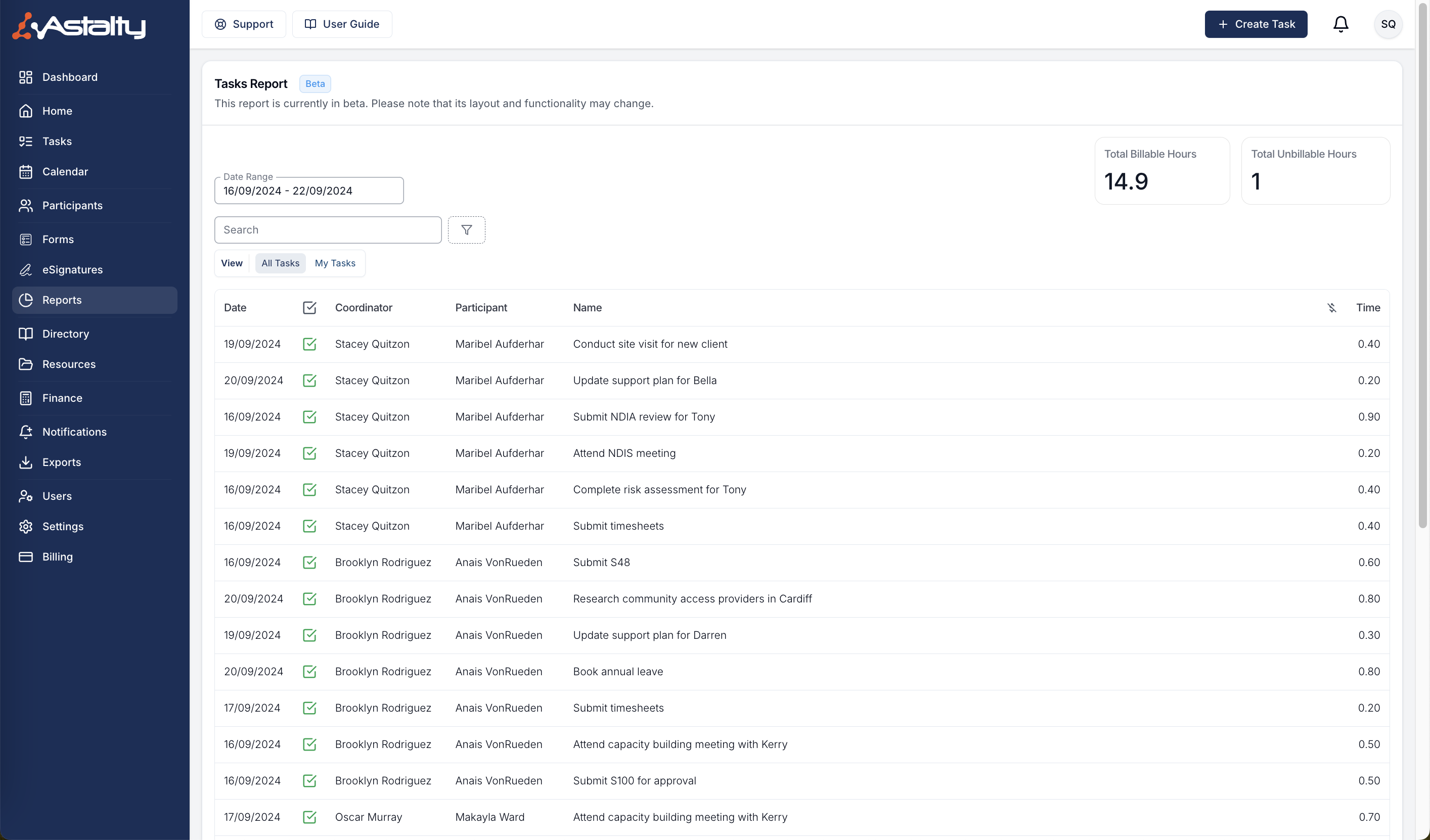Open the Finance sidebar item
1430x840 pixels.
tap(62, 398)
